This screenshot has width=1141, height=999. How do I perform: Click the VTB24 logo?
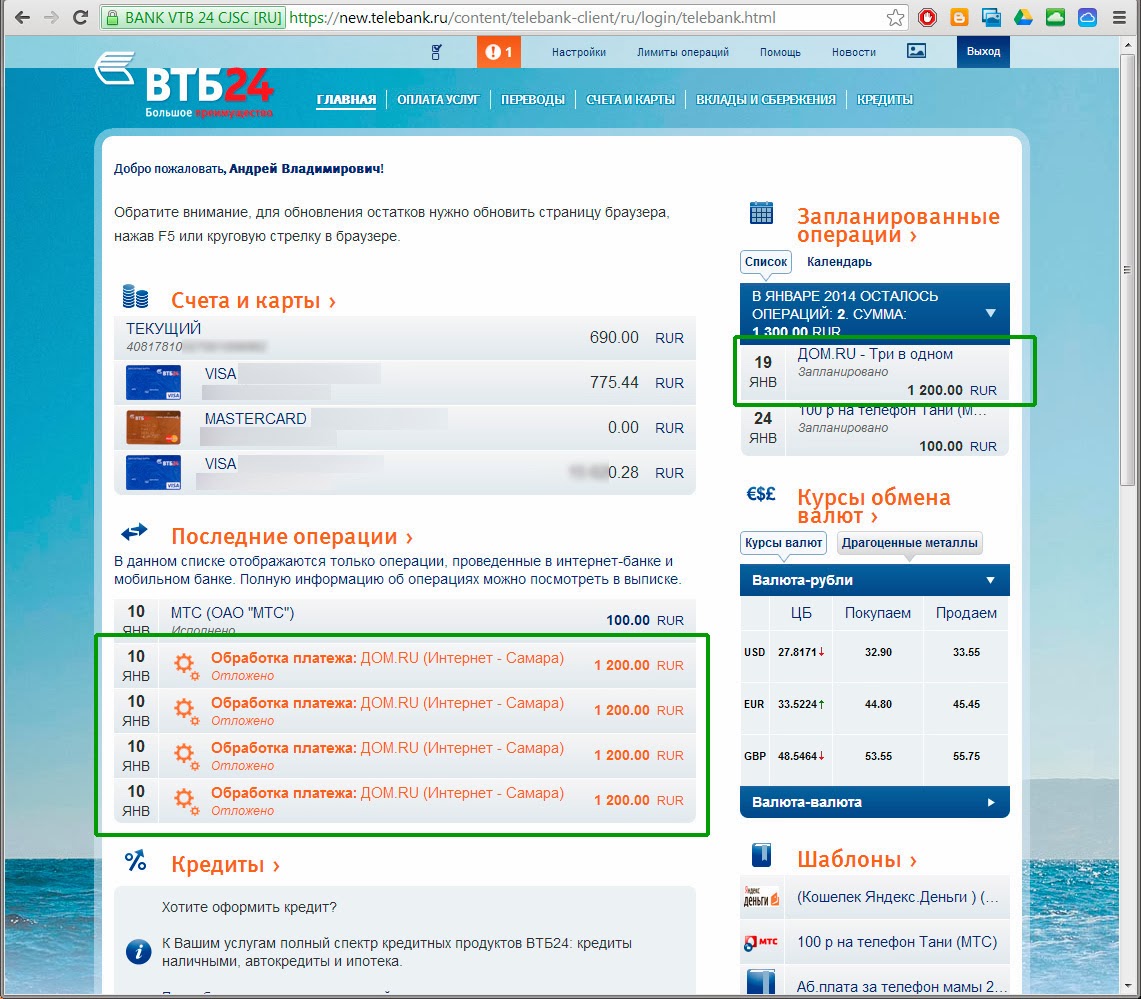coord(185,84)
